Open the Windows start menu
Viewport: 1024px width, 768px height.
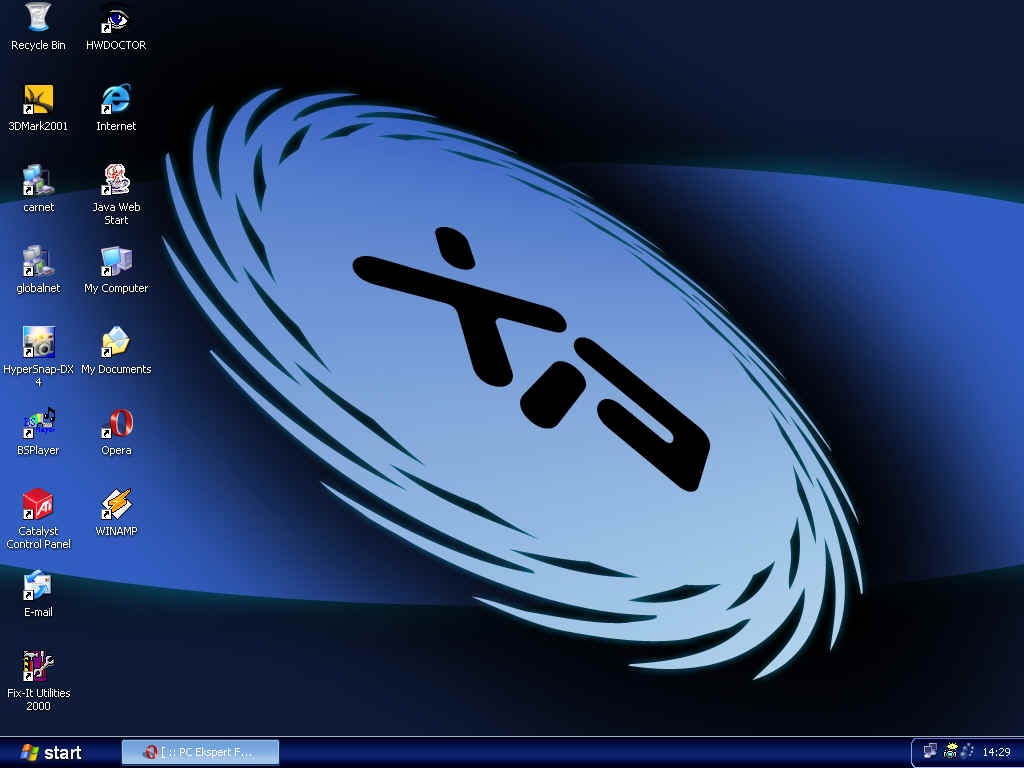(x=51, y=753)
